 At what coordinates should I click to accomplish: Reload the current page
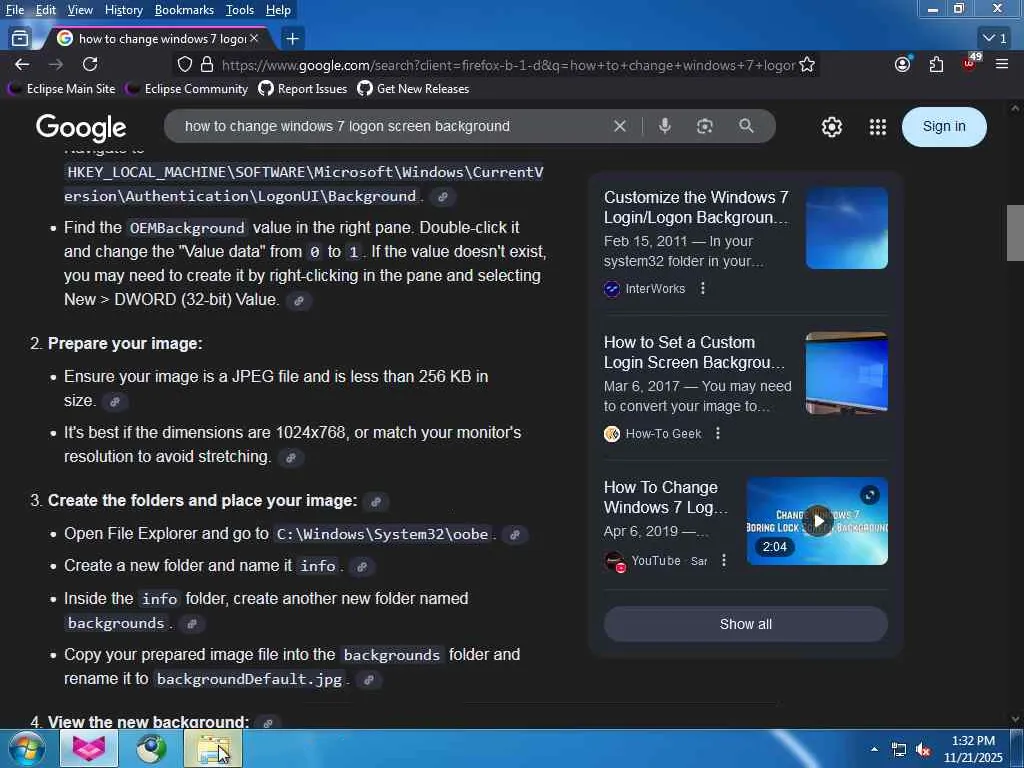90,64
